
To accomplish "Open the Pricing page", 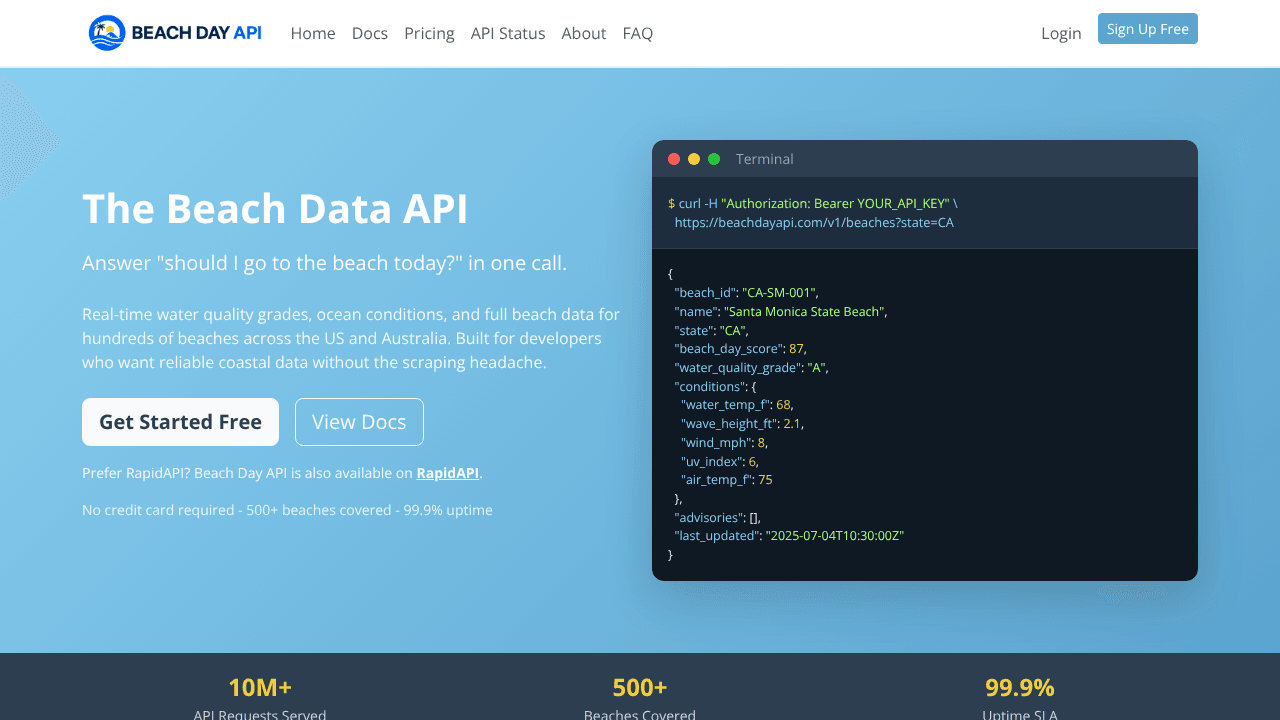I will pos(429,33).
